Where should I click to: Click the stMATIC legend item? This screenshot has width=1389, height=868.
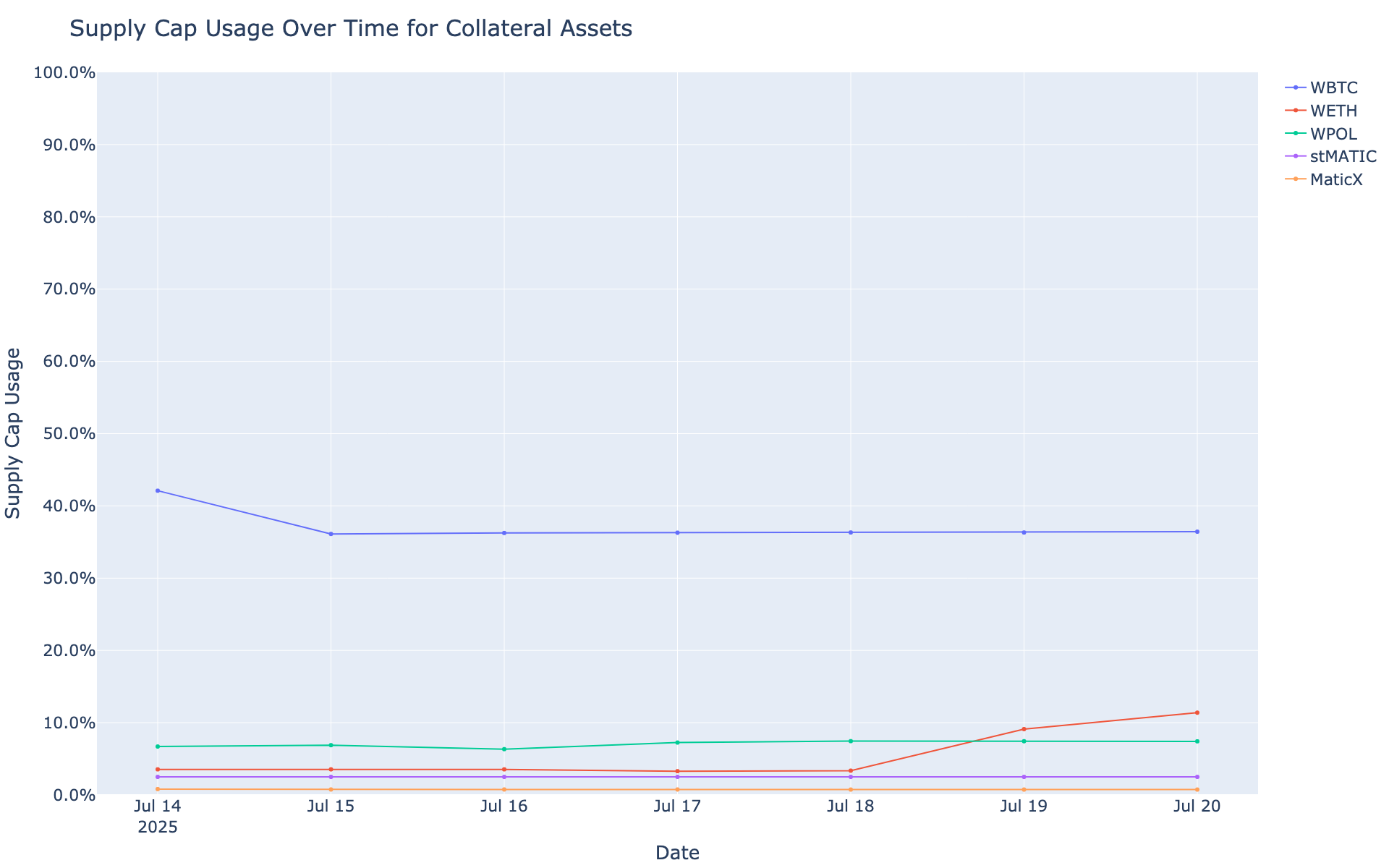pyautogui.click(x=1343, y=157)
